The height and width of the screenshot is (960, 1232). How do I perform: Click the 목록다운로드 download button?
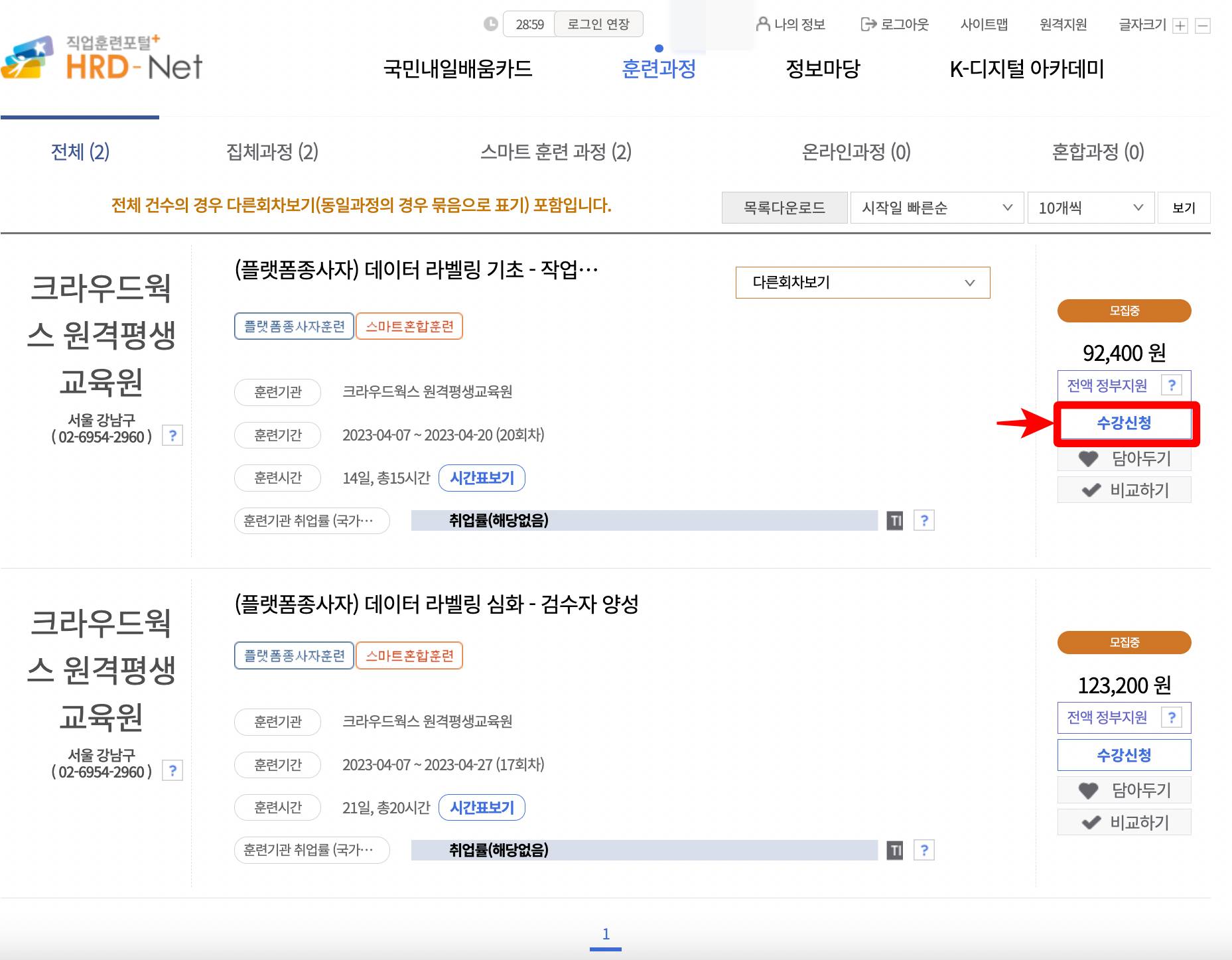tap(784, 208)
